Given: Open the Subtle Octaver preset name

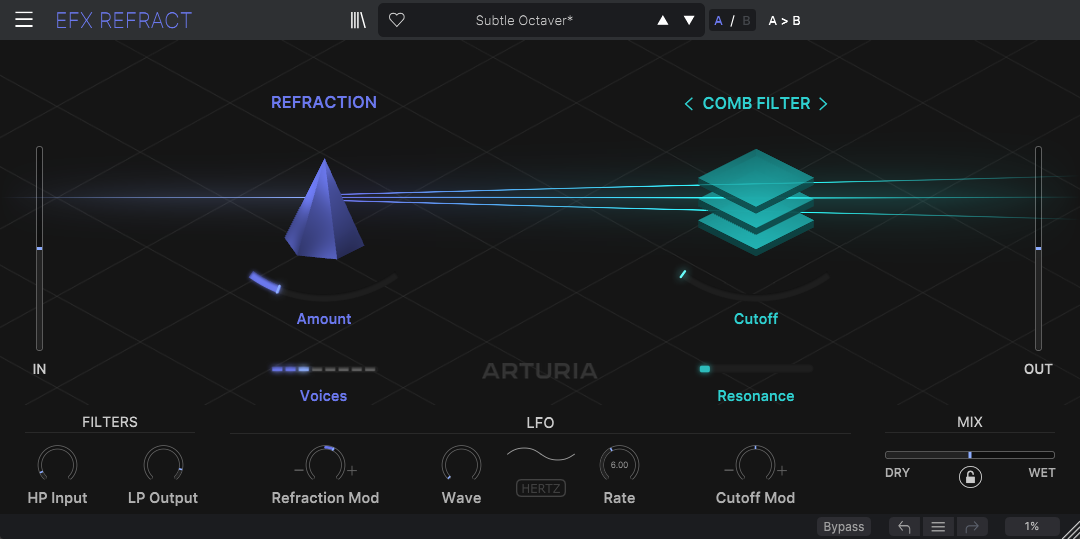Looking at the screenshot, I should [x=524, y=20].
